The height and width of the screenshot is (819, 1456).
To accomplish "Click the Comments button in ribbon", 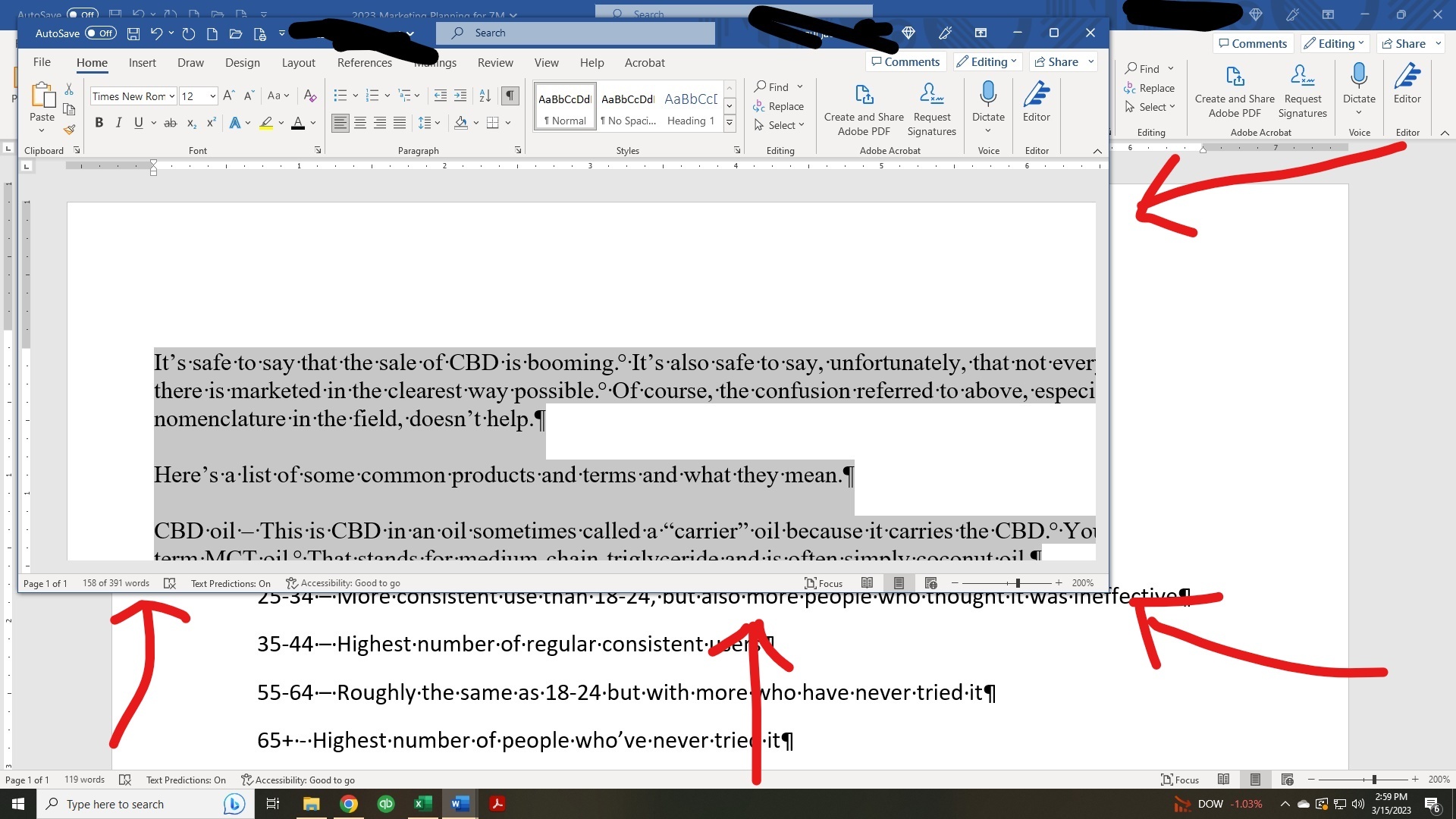I will tap(904, 62).
